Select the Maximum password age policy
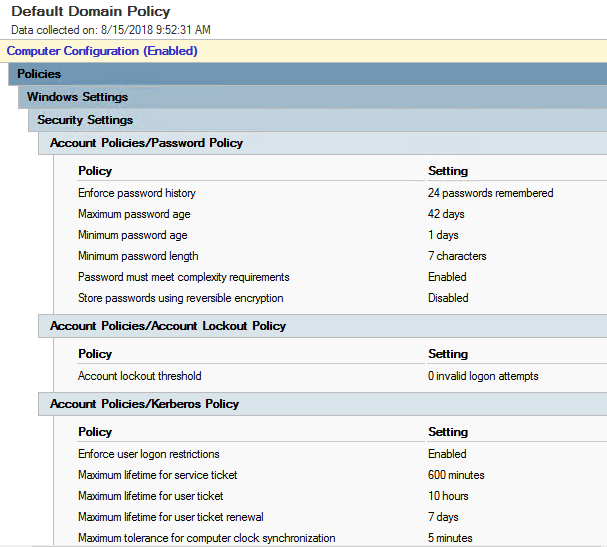 point(134,214)
